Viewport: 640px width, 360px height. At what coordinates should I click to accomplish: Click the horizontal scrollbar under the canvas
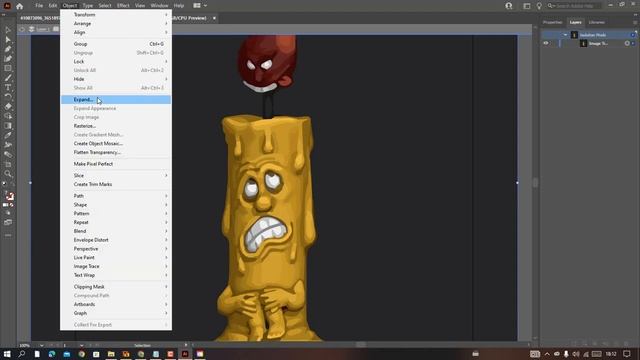pos(361,345)
